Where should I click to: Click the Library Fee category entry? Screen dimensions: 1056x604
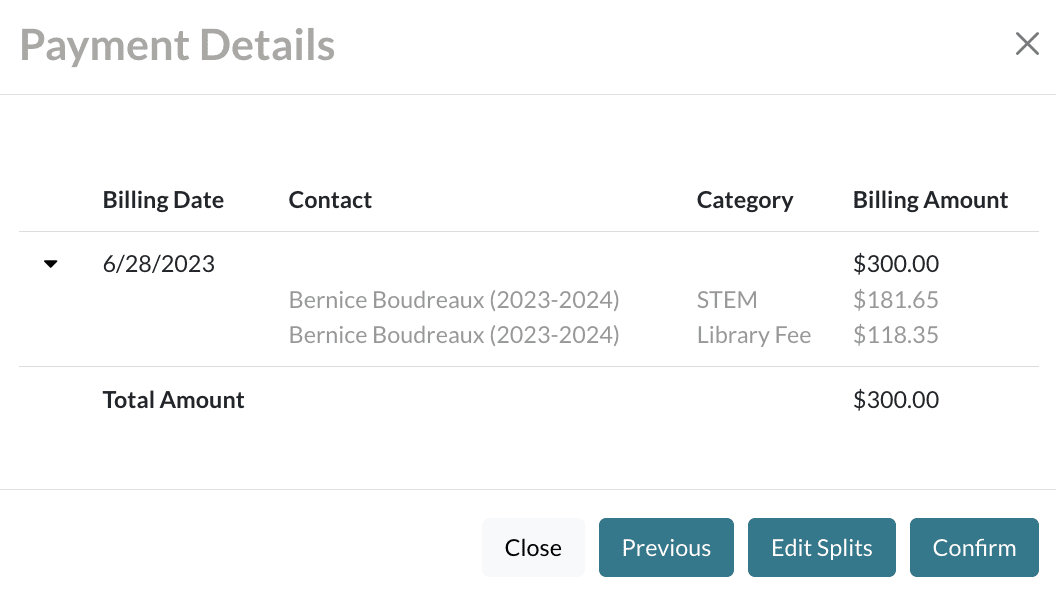tap(753, 335)
